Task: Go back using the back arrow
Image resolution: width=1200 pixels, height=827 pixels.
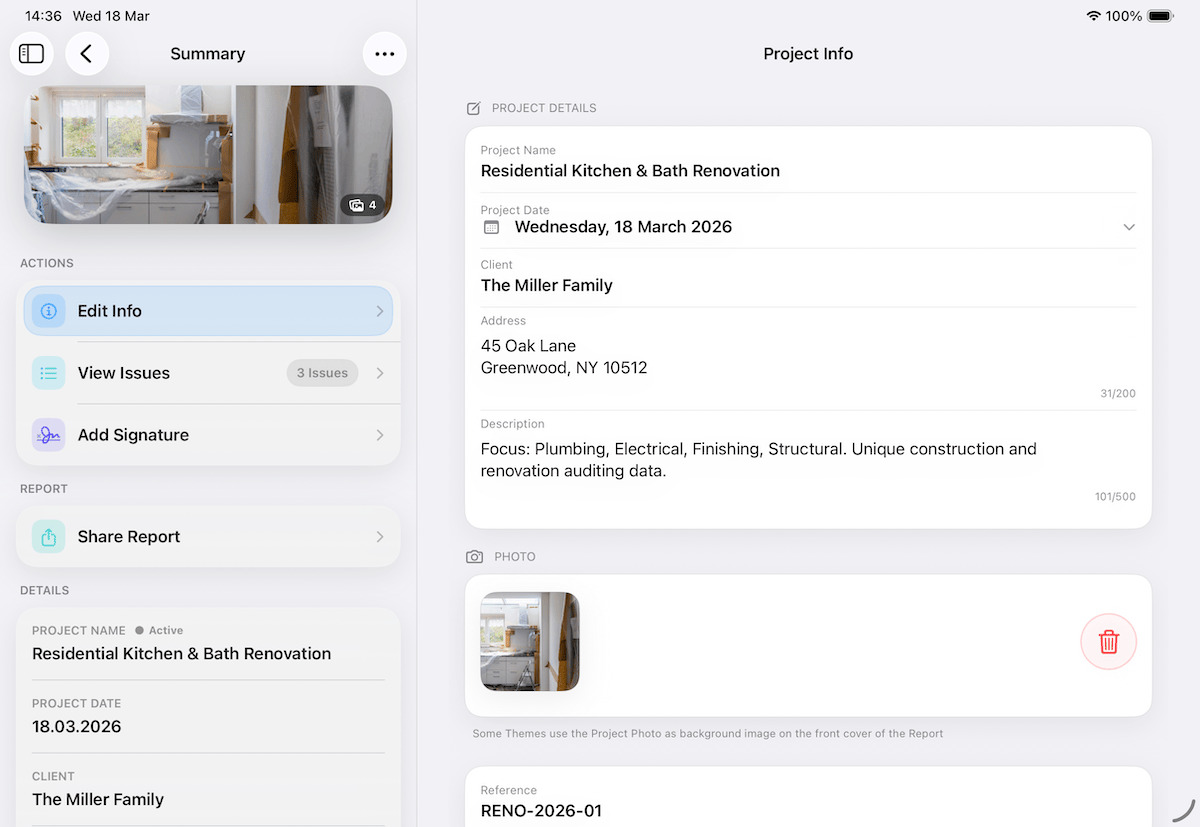Action: point(87,54)
